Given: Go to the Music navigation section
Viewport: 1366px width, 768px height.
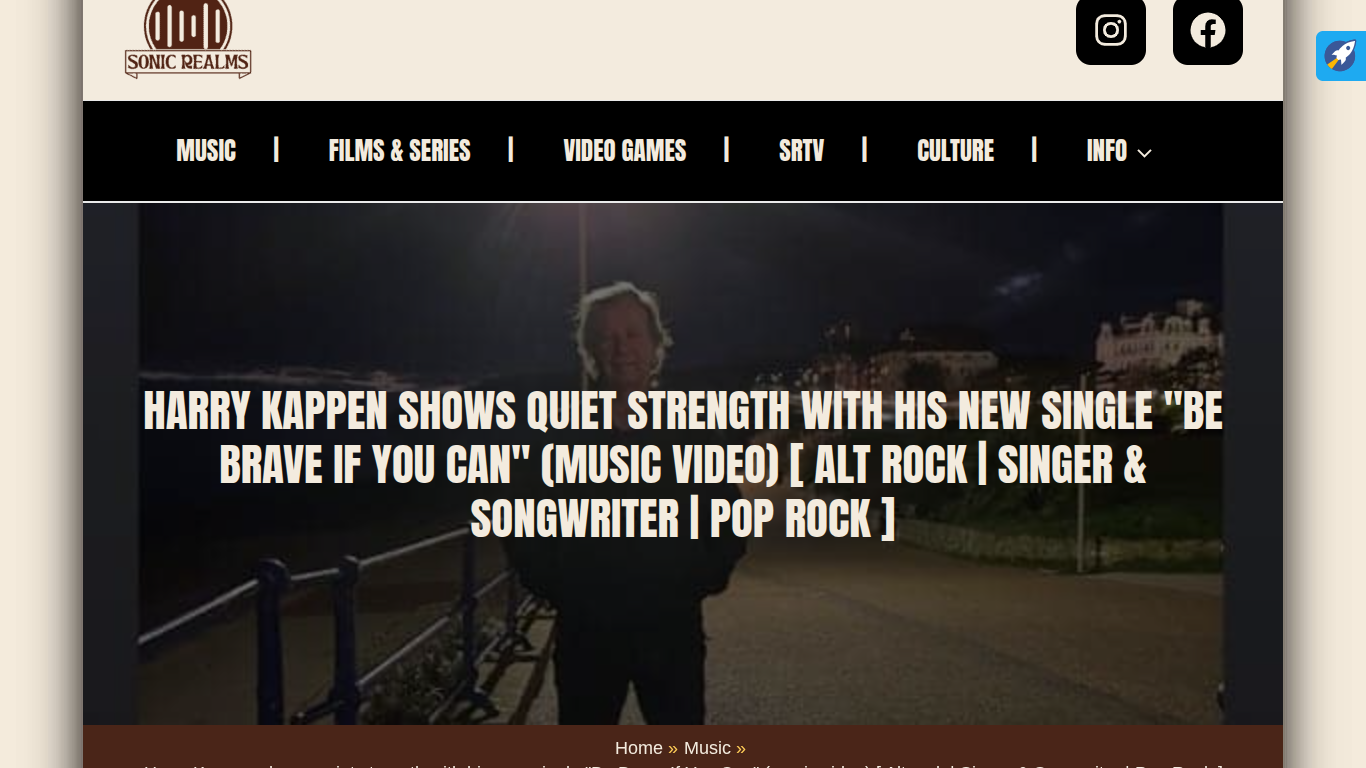Looking at the screenshot, I should (x=206, y=151).
